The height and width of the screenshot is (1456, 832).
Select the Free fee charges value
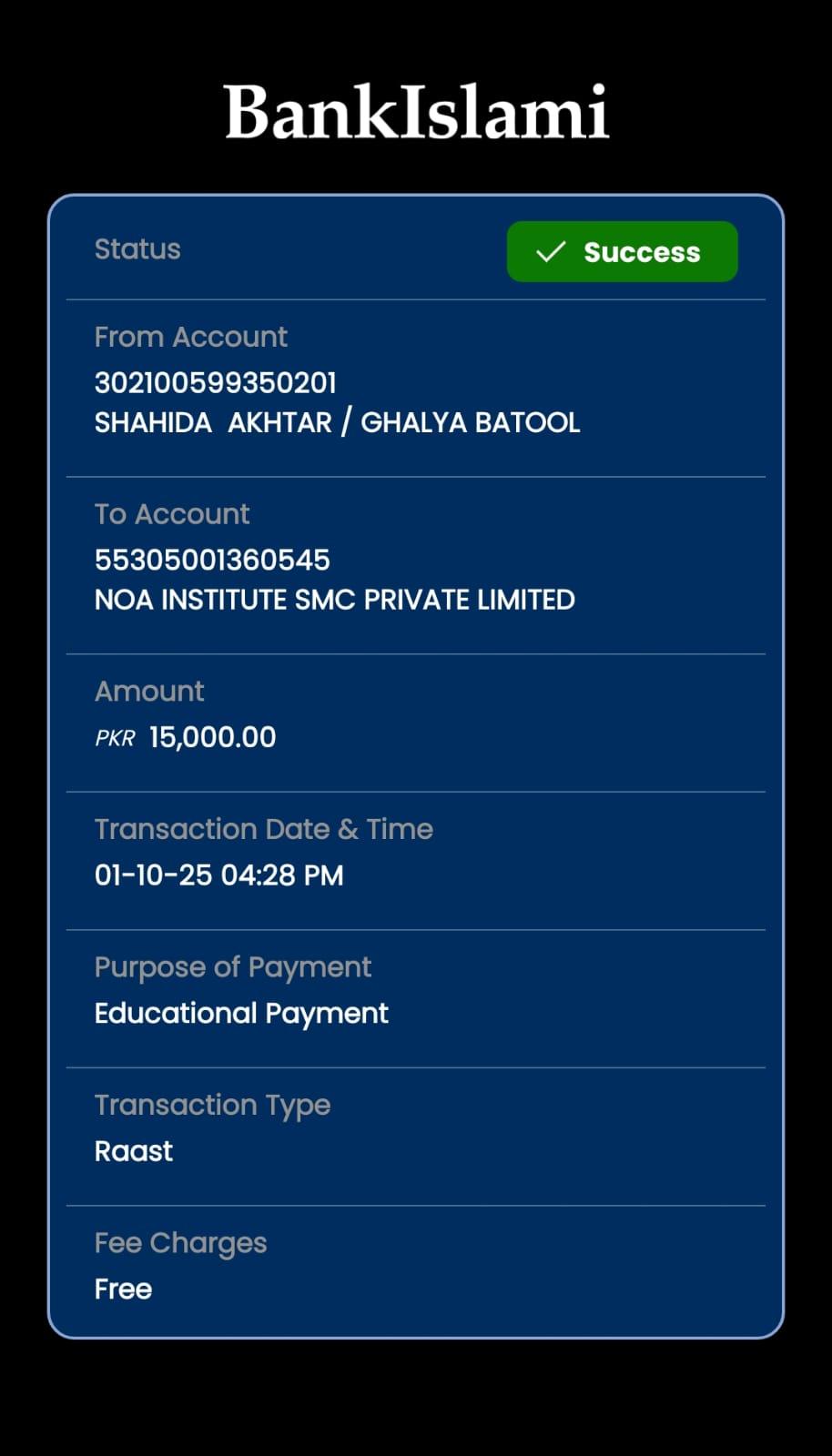coord(123,1289)
